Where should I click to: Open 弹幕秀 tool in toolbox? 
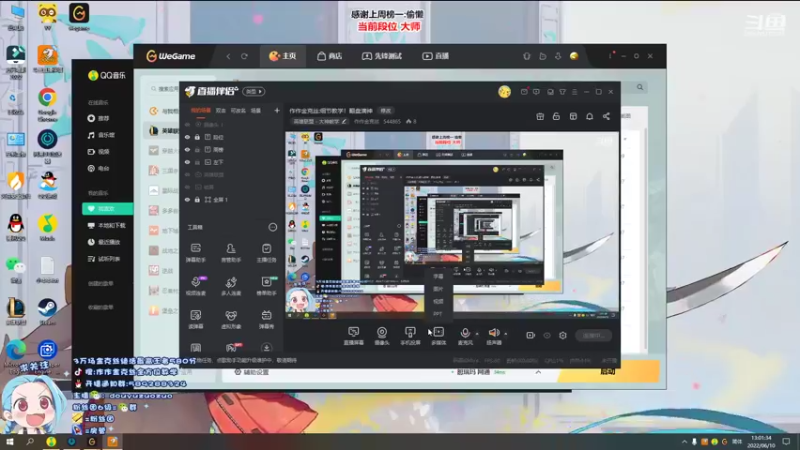pos(266,319)
